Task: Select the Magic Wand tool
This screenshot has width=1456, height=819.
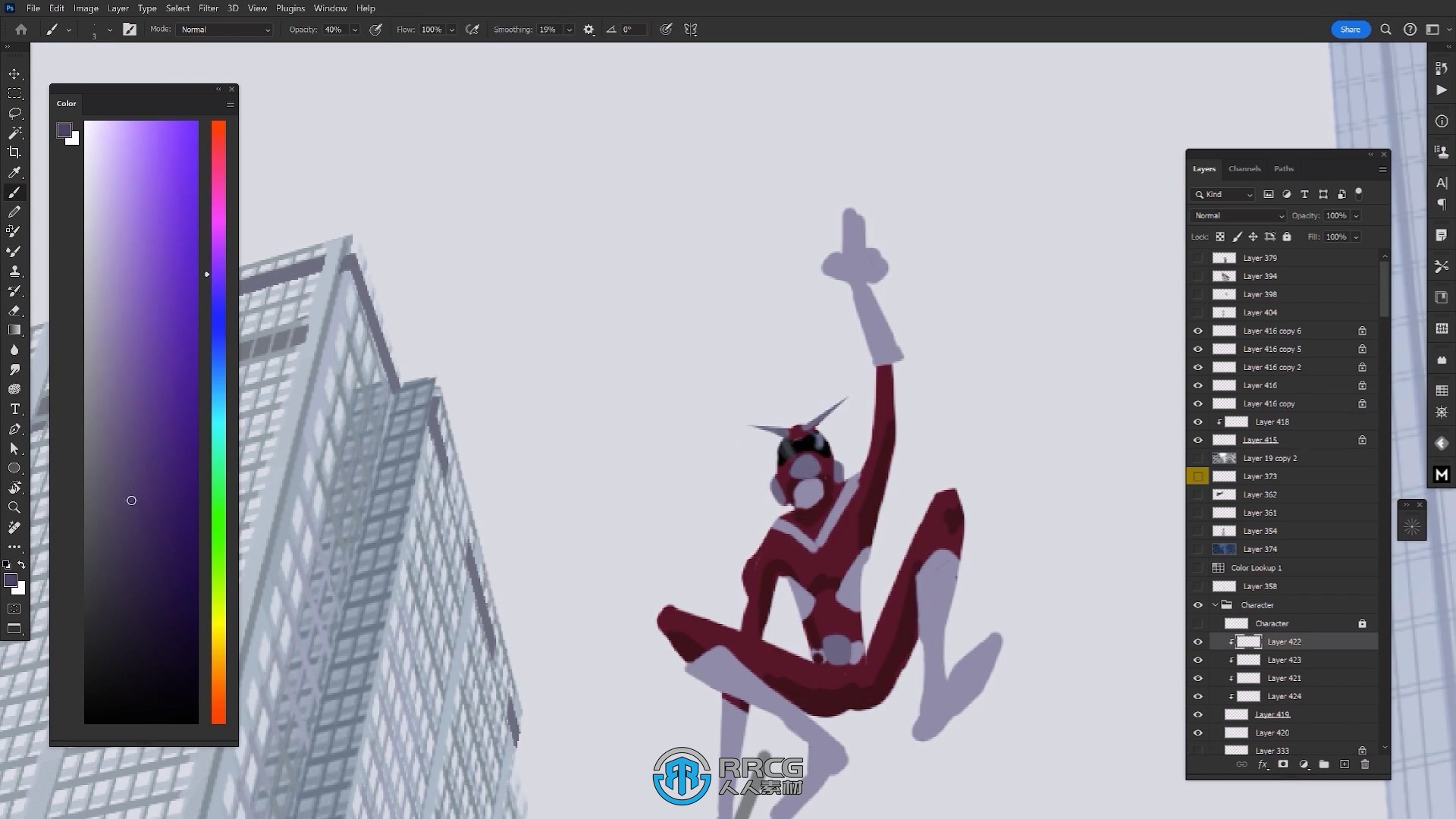Action: 14,133
